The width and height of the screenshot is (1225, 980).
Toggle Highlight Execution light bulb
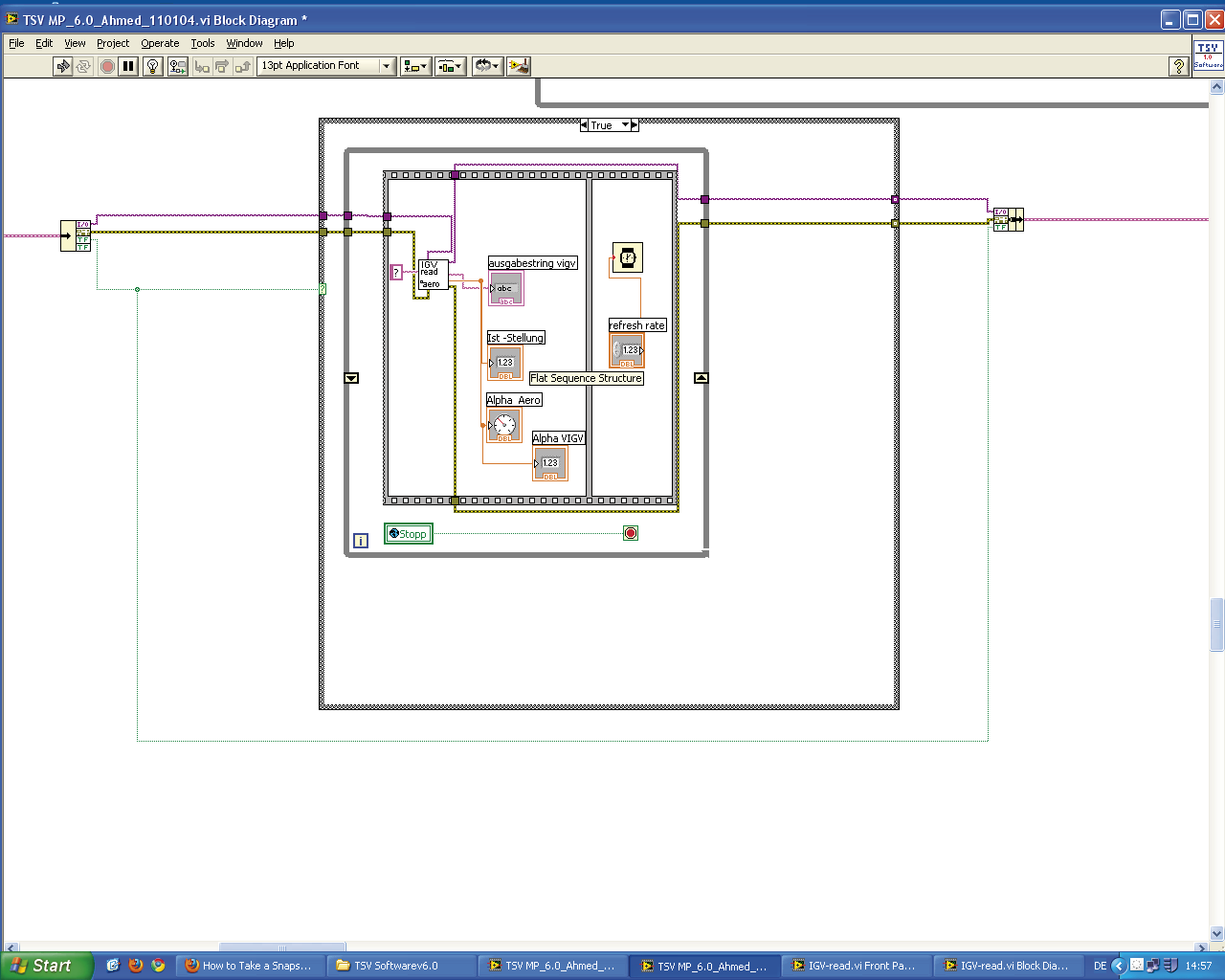pos(152,66)
